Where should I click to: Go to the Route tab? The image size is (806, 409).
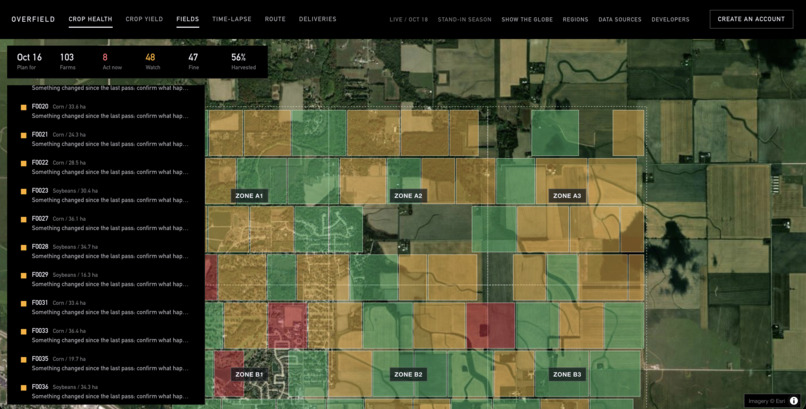pyautogui.click(x=275, y=19)
